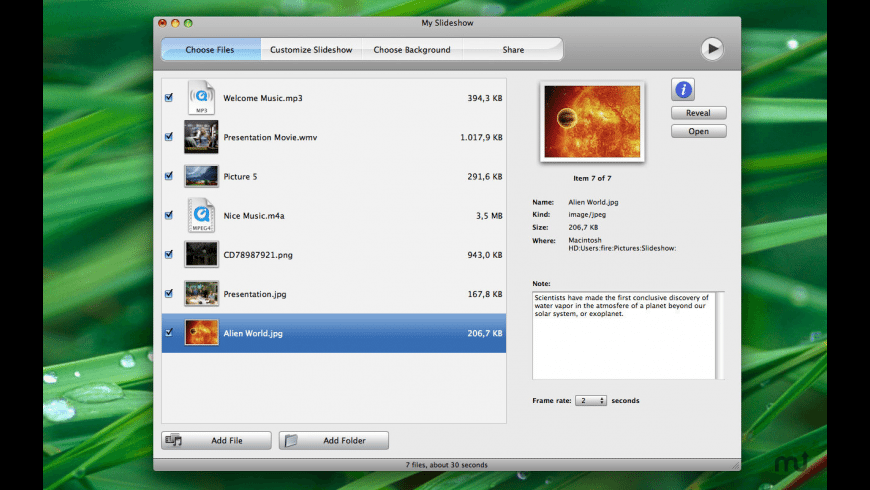Uncheck the Welcome Music.mp3 checkbox

pyautogui.click(x=169, y=98)
